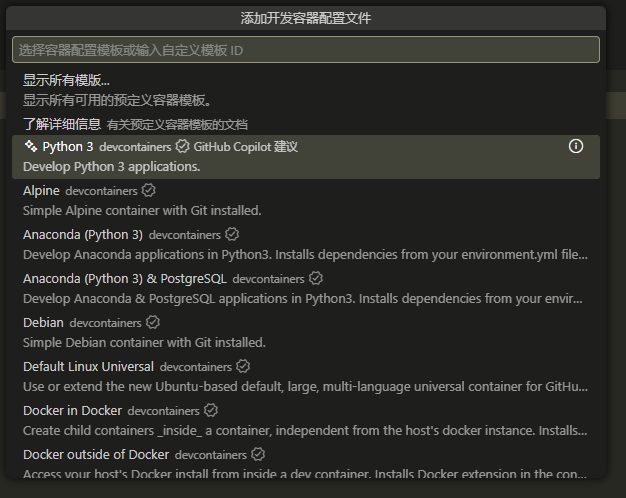The height and width of the screenshot is (498, 626).
Task: Click 'Simple Alpine container with Git installed.' text
Action: coord(142,210)
